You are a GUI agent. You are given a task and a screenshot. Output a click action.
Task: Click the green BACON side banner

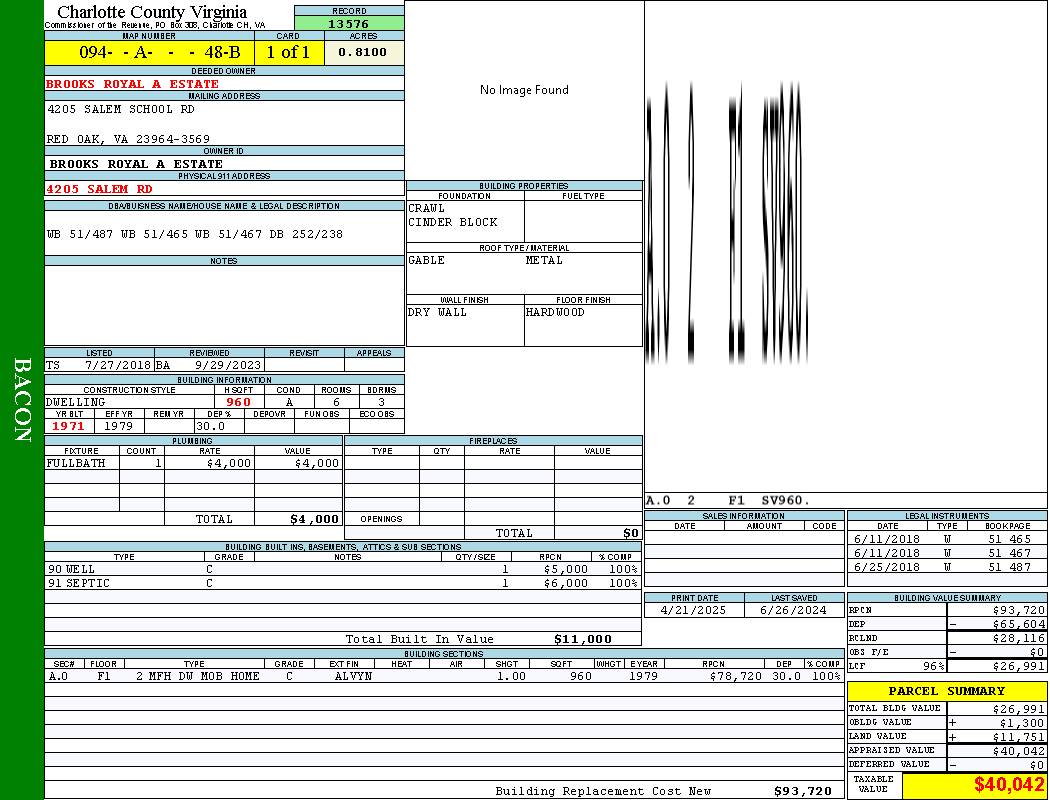click(x=22, y=400)
